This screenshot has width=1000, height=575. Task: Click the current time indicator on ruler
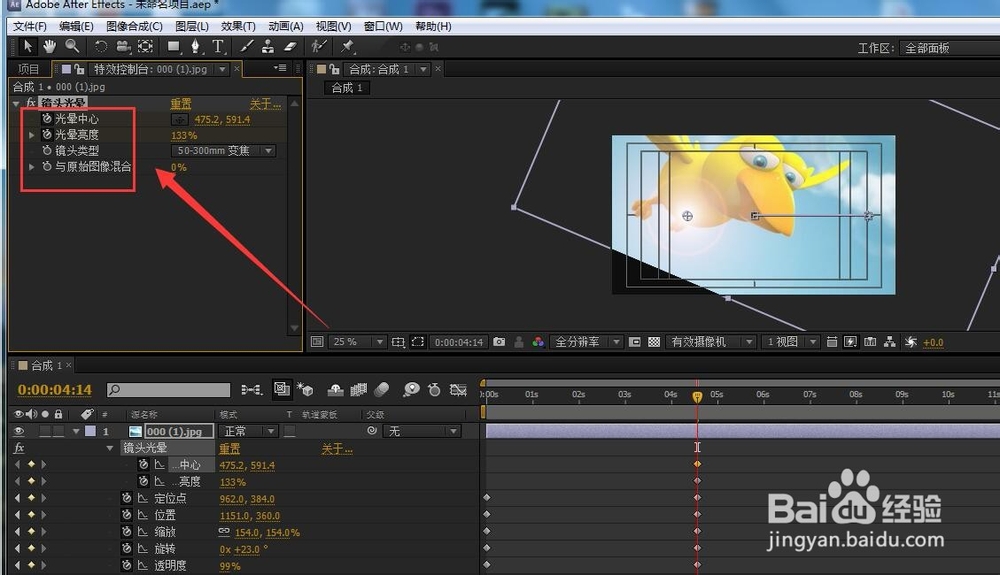pyautogui.click(x=697, y=397)
